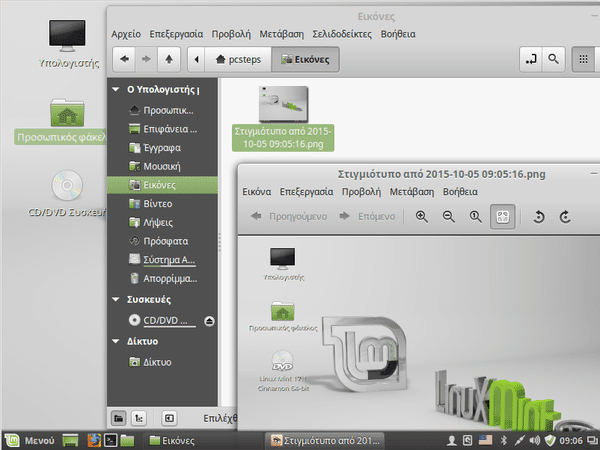Image resolution: width=600 pixels, height=450 pixels.
Task: Open Επιφάνεια desktop in sidebar
Action: pos(162,129)
